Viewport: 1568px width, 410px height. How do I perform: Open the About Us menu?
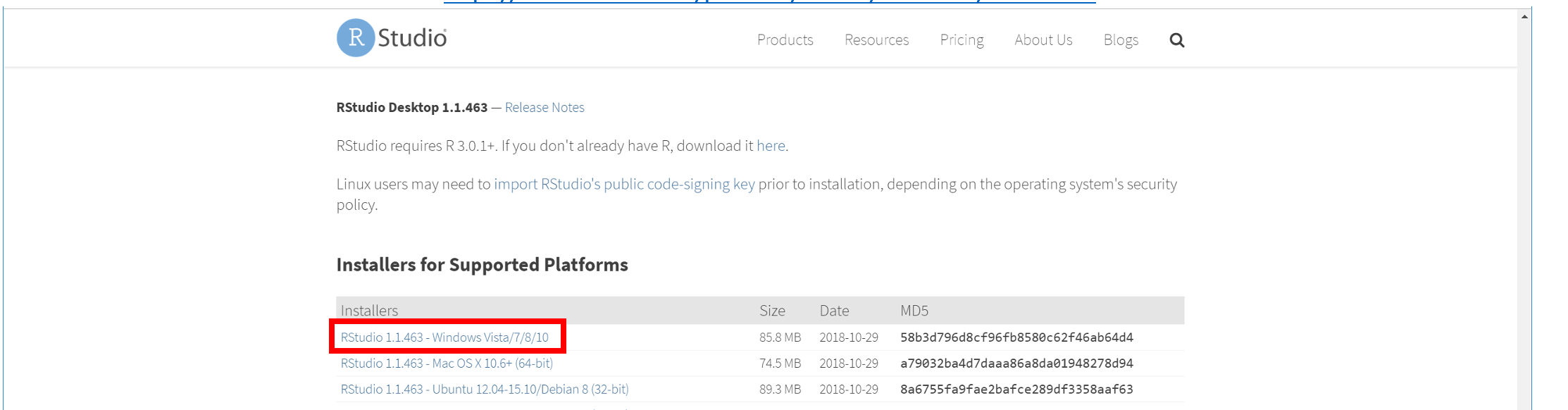pyautogui.click(x=1043, y=40)
